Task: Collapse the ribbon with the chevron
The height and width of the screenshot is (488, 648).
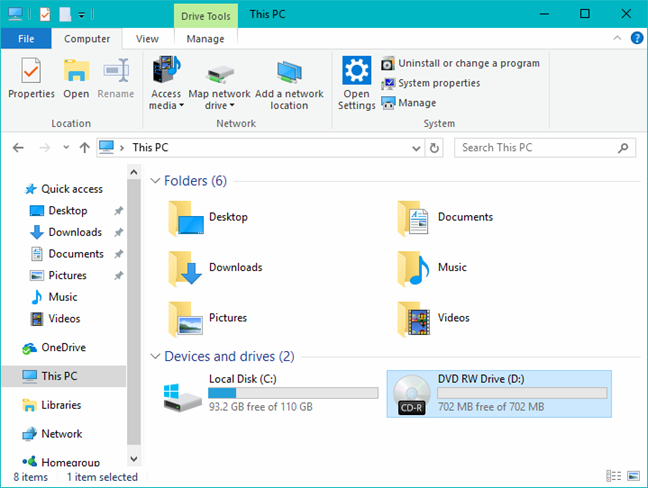Action: [x=617, y=38]
